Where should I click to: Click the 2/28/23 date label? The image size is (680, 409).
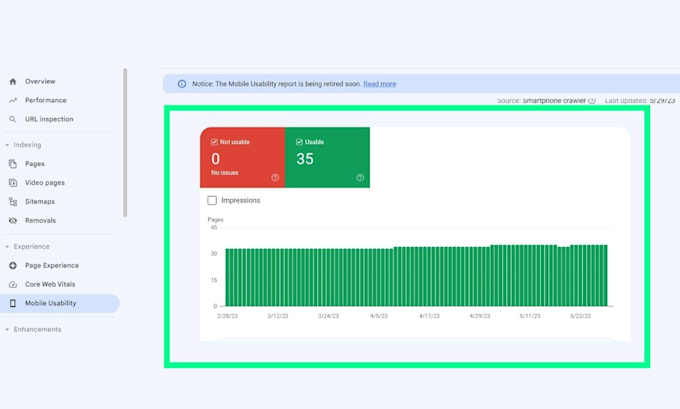point(227,316)
